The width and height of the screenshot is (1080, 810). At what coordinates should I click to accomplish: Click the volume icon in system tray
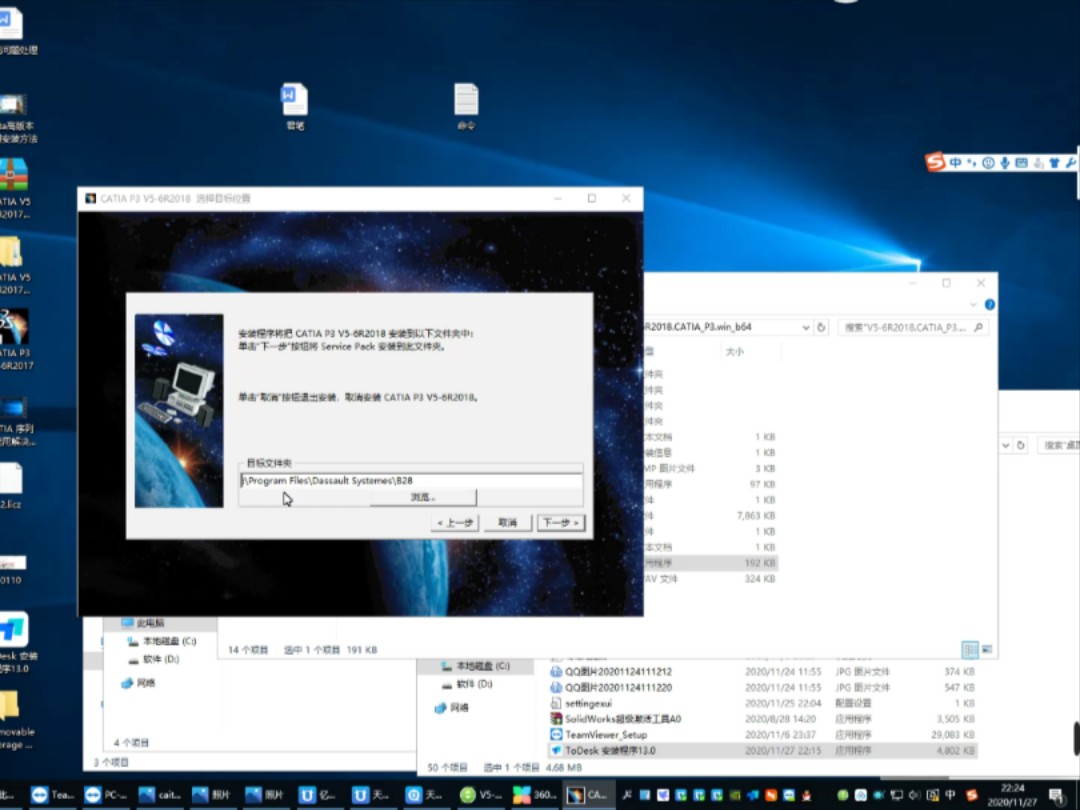pyautogui.click(x=915, y=795)
